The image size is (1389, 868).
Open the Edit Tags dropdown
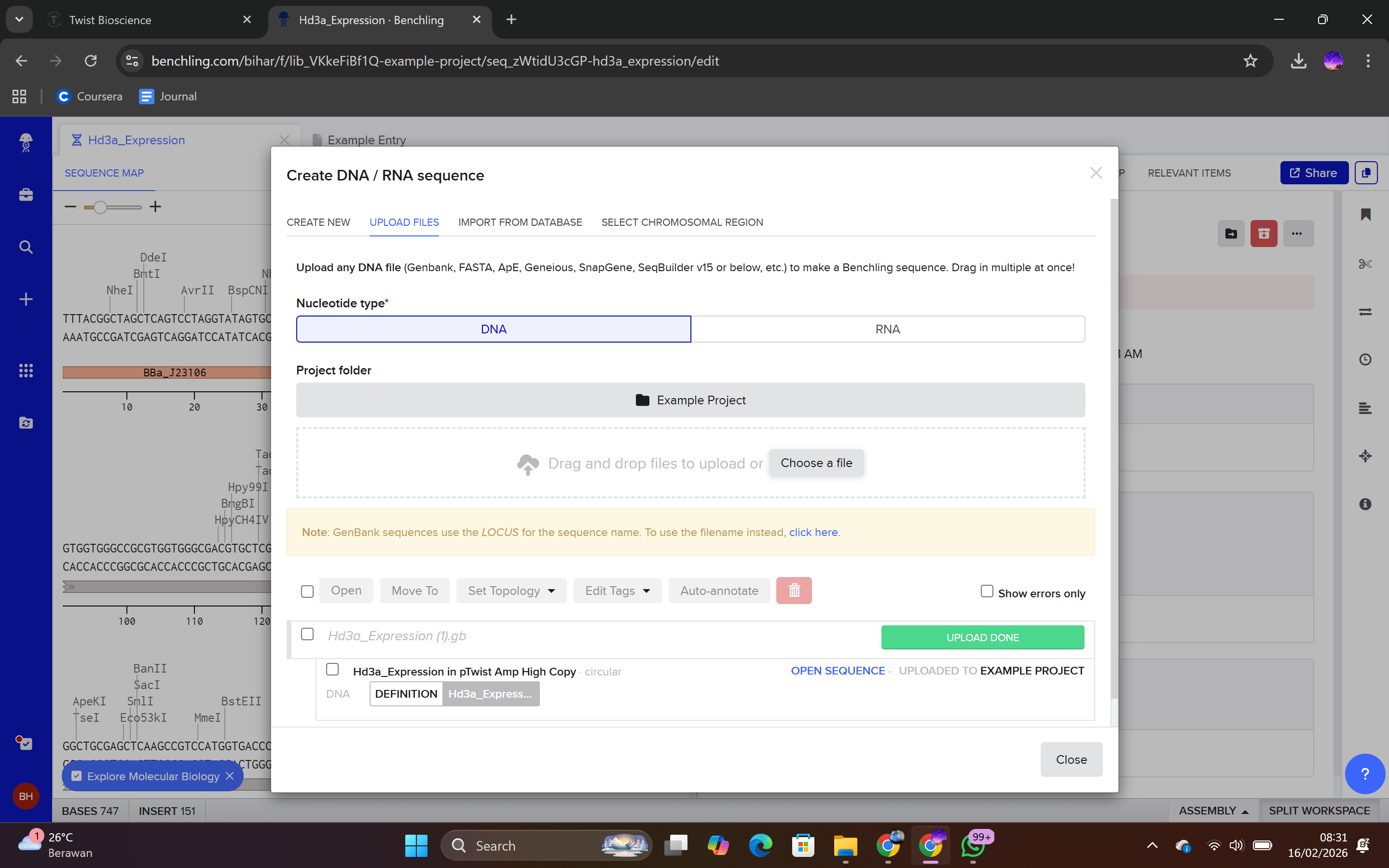point(617,591)
